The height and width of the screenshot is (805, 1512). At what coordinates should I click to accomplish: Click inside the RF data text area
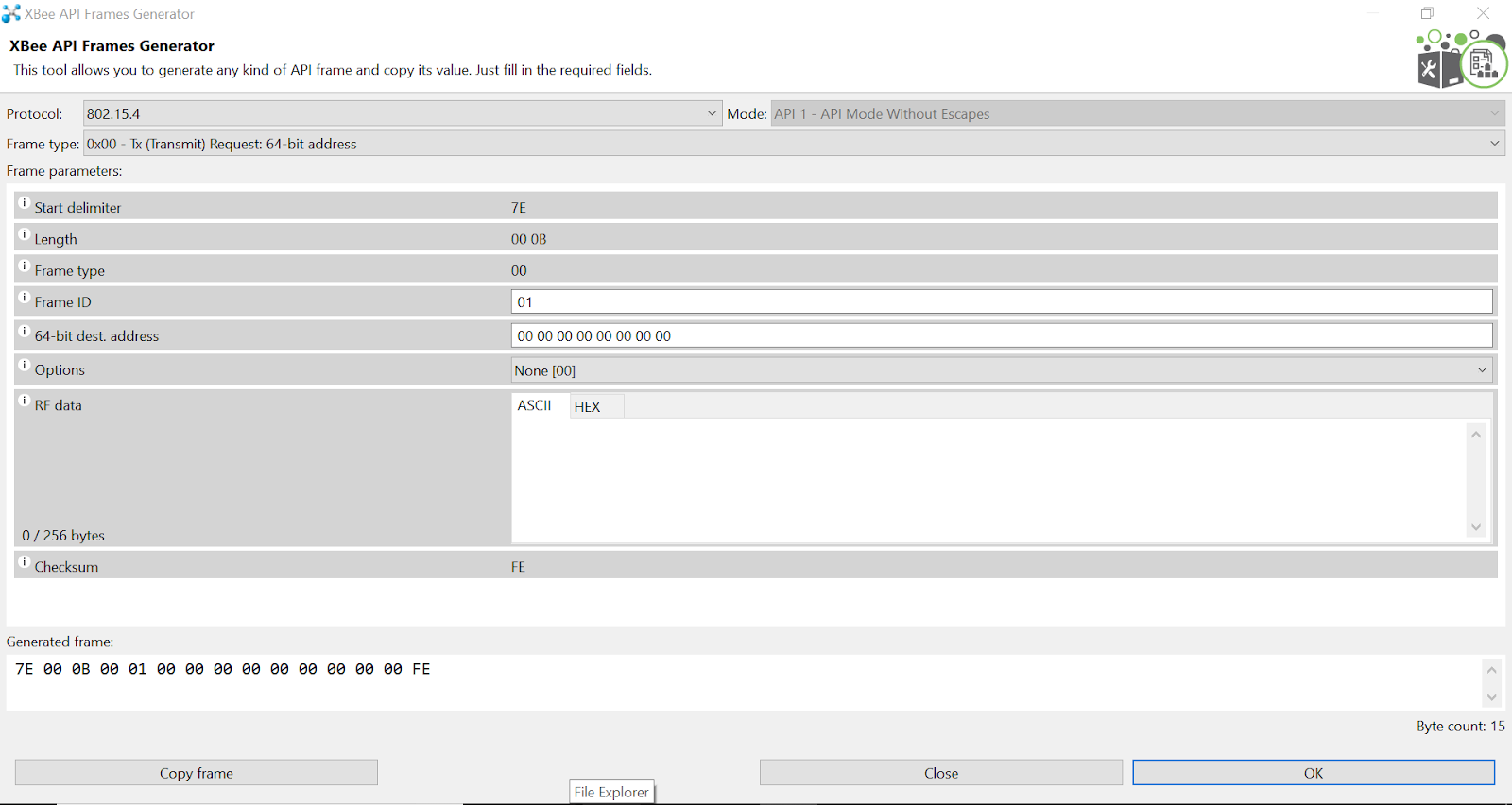(988, 480)
